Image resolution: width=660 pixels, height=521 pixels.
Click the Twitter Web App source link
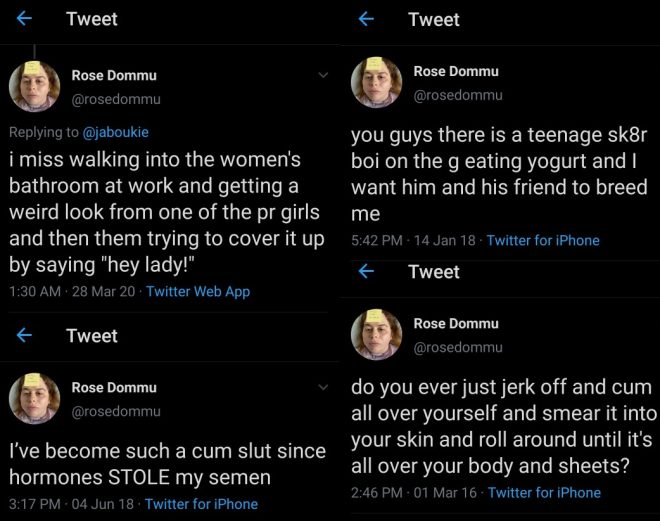tap(198, 292)
